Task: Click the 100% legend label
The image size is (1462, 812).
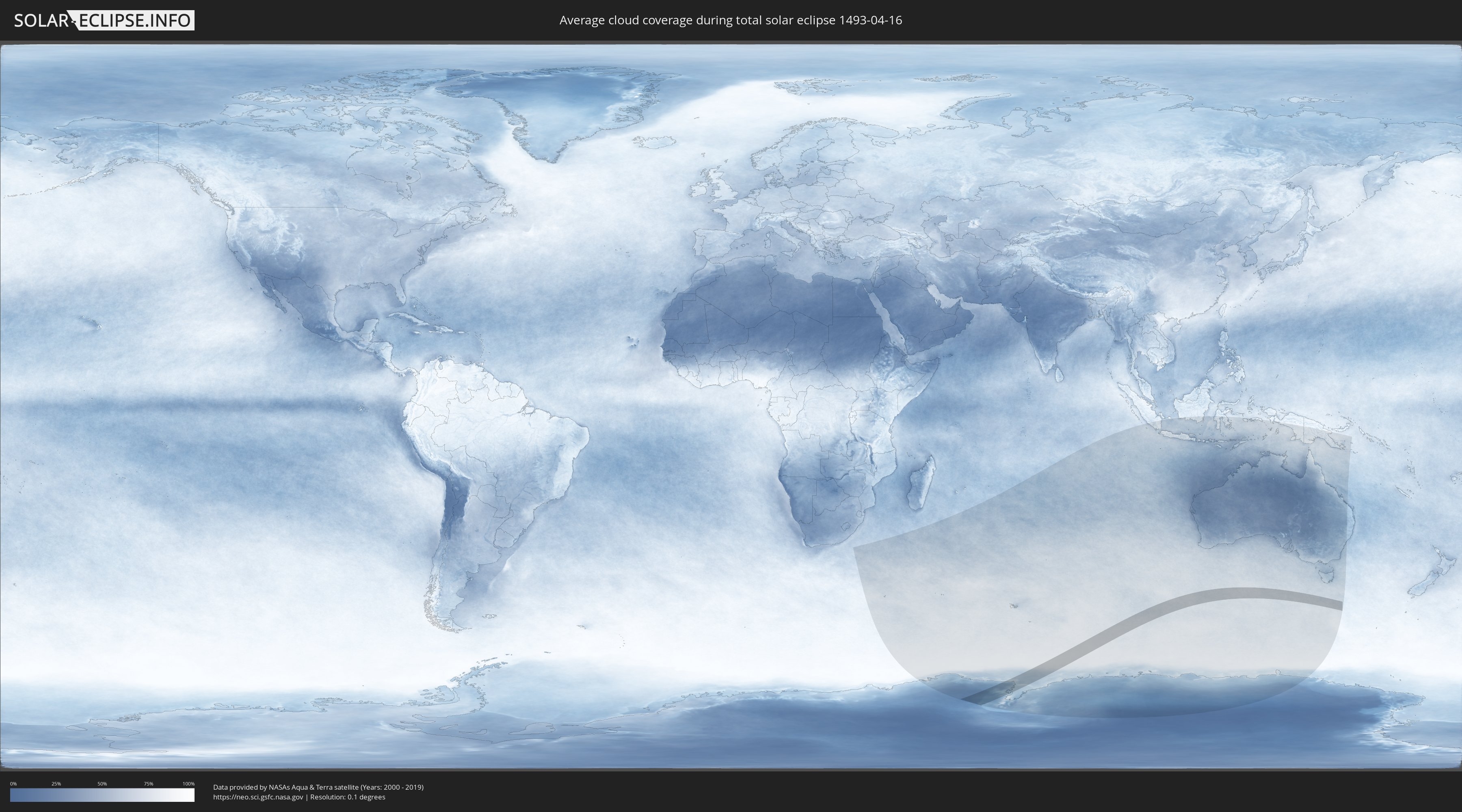Action: [x=188, y=784]
